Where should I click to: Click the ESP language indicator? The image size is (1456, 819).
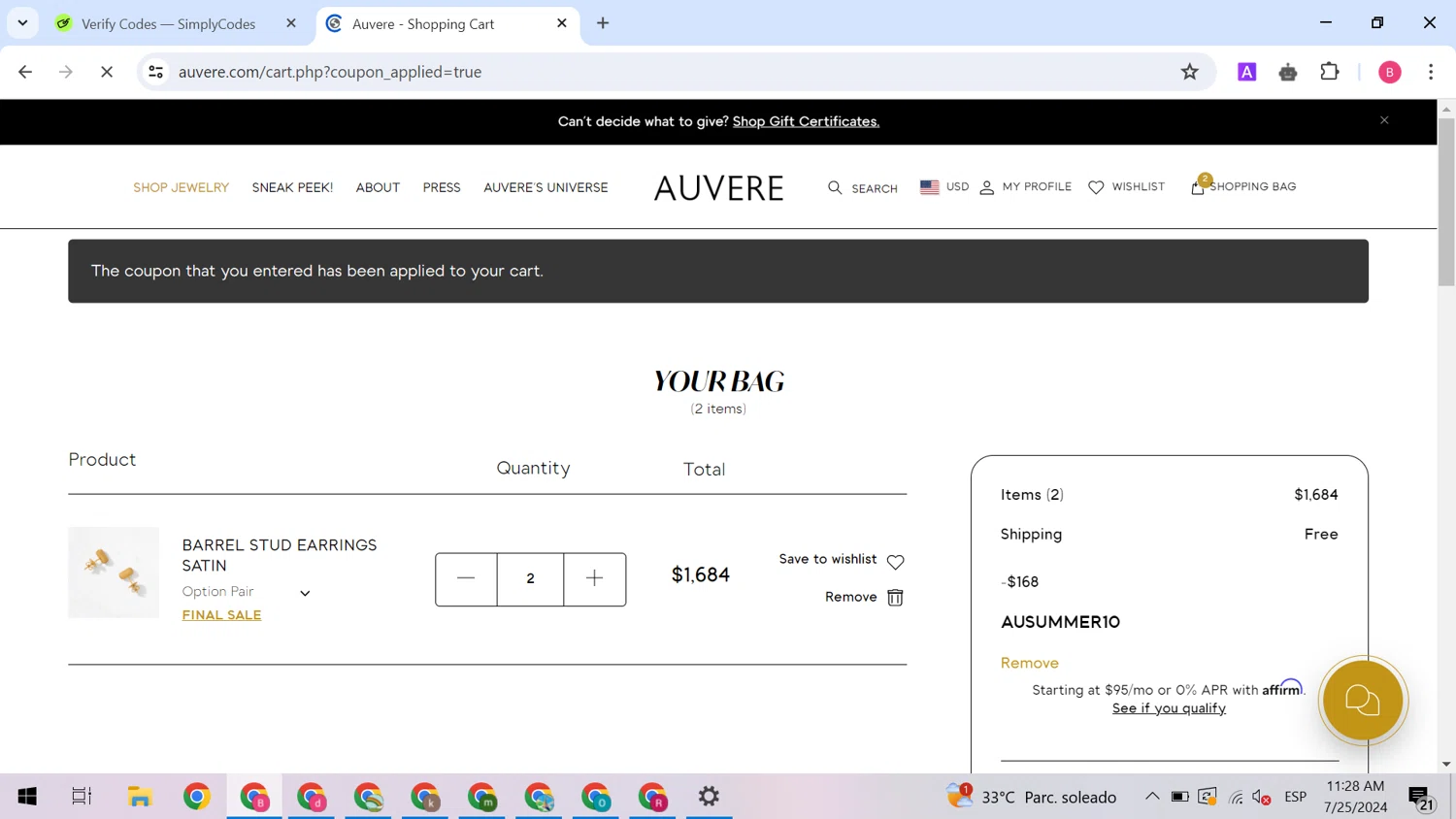1295,797
